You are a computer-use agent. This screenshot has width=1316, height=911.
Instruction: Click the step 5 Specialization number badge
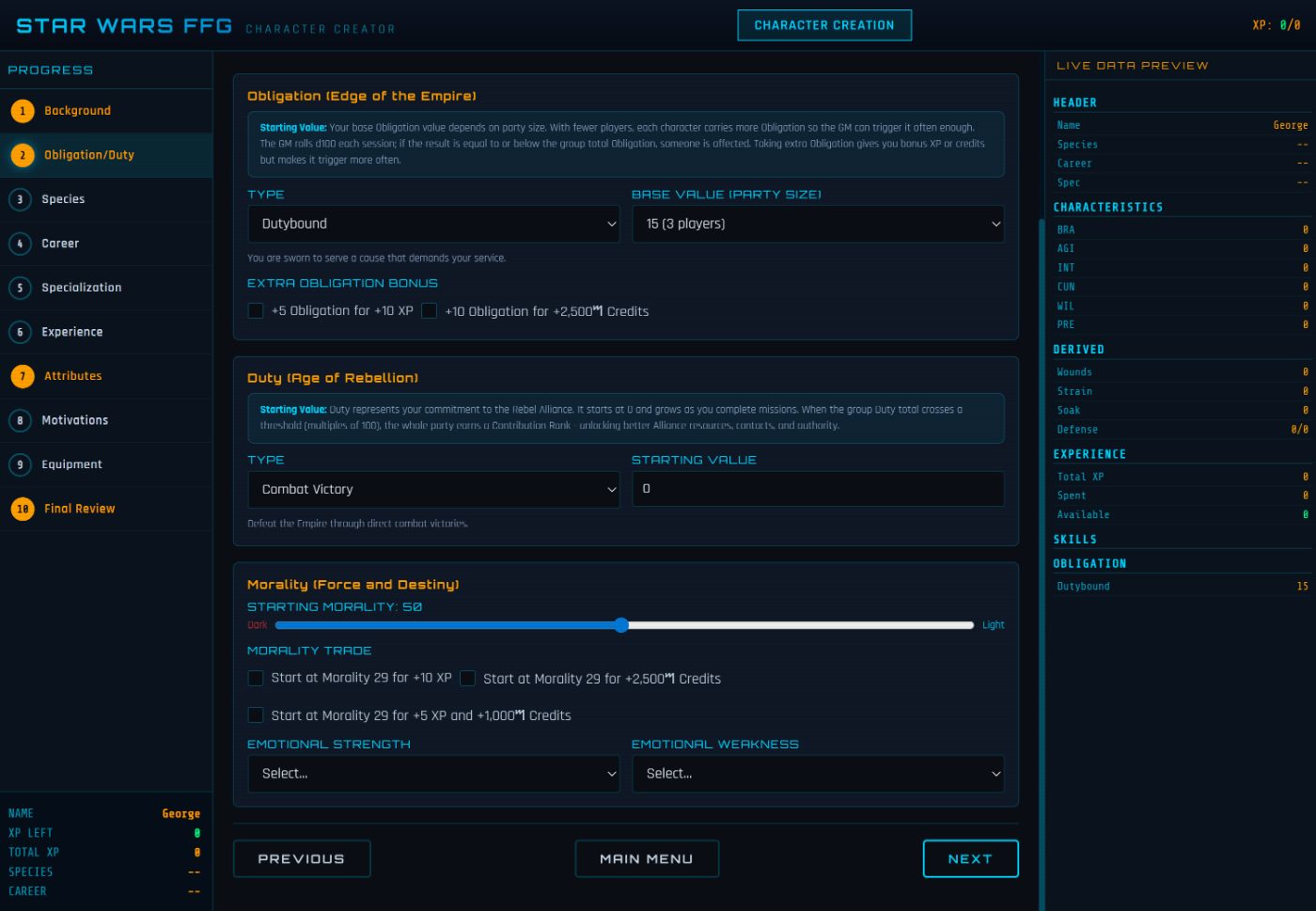[x=20, y=288]
